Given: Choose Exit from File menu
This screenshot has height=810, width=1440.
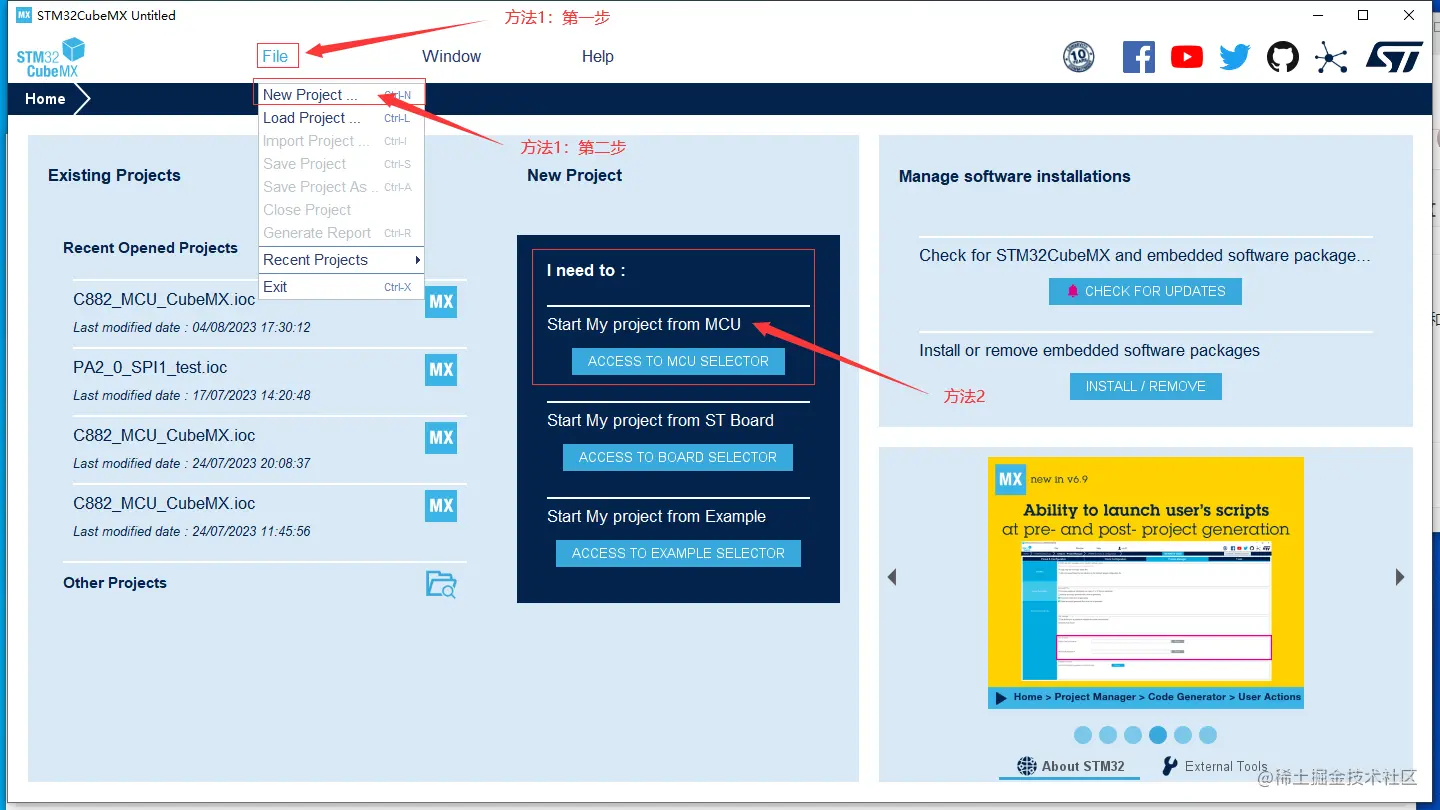Looking at the screenshot, I should (x=341, y=287).
